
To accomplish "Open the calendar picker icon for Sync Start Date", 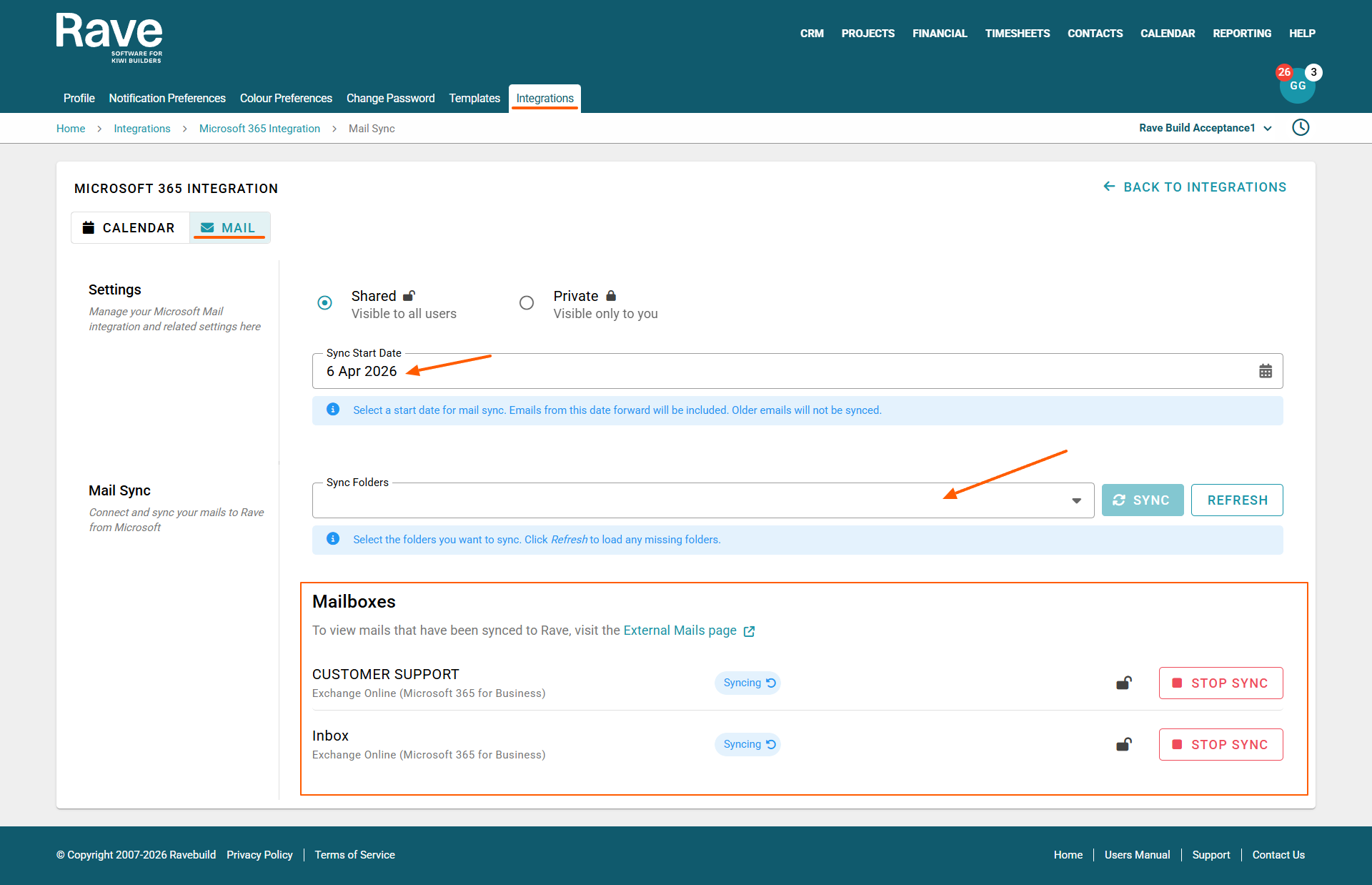I will tap(1265, 371).
